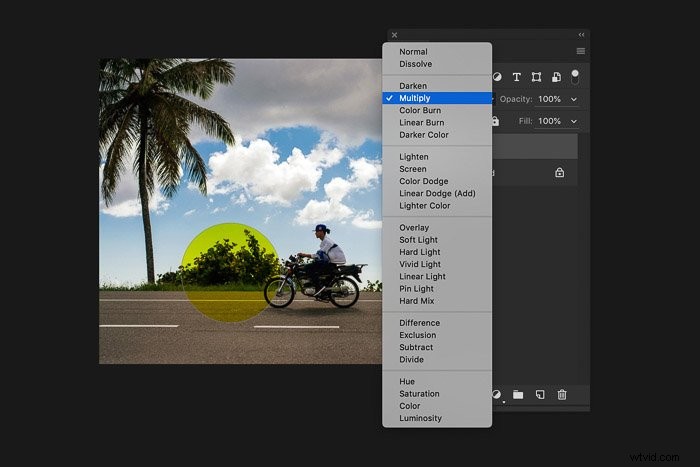Choose Lighten blend mode
The height and width of the screenshot is (467, 700).
coord(437,157)
